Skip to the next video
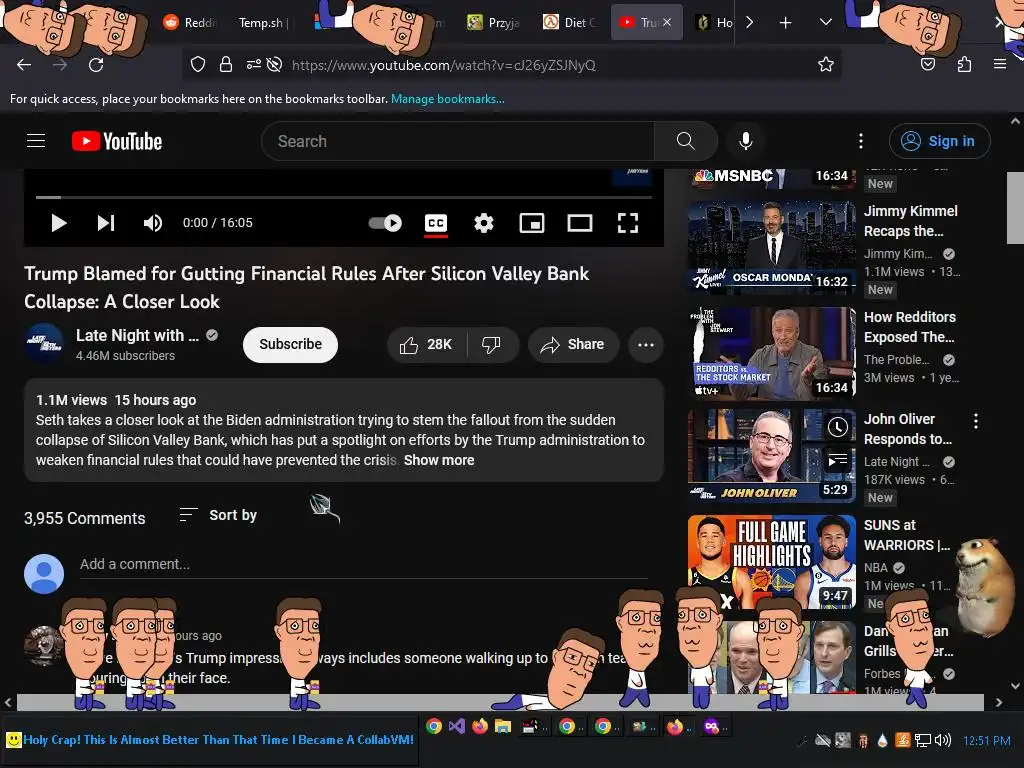Image resolution: width=1024 pixels, height=768 pixels. 106,223
